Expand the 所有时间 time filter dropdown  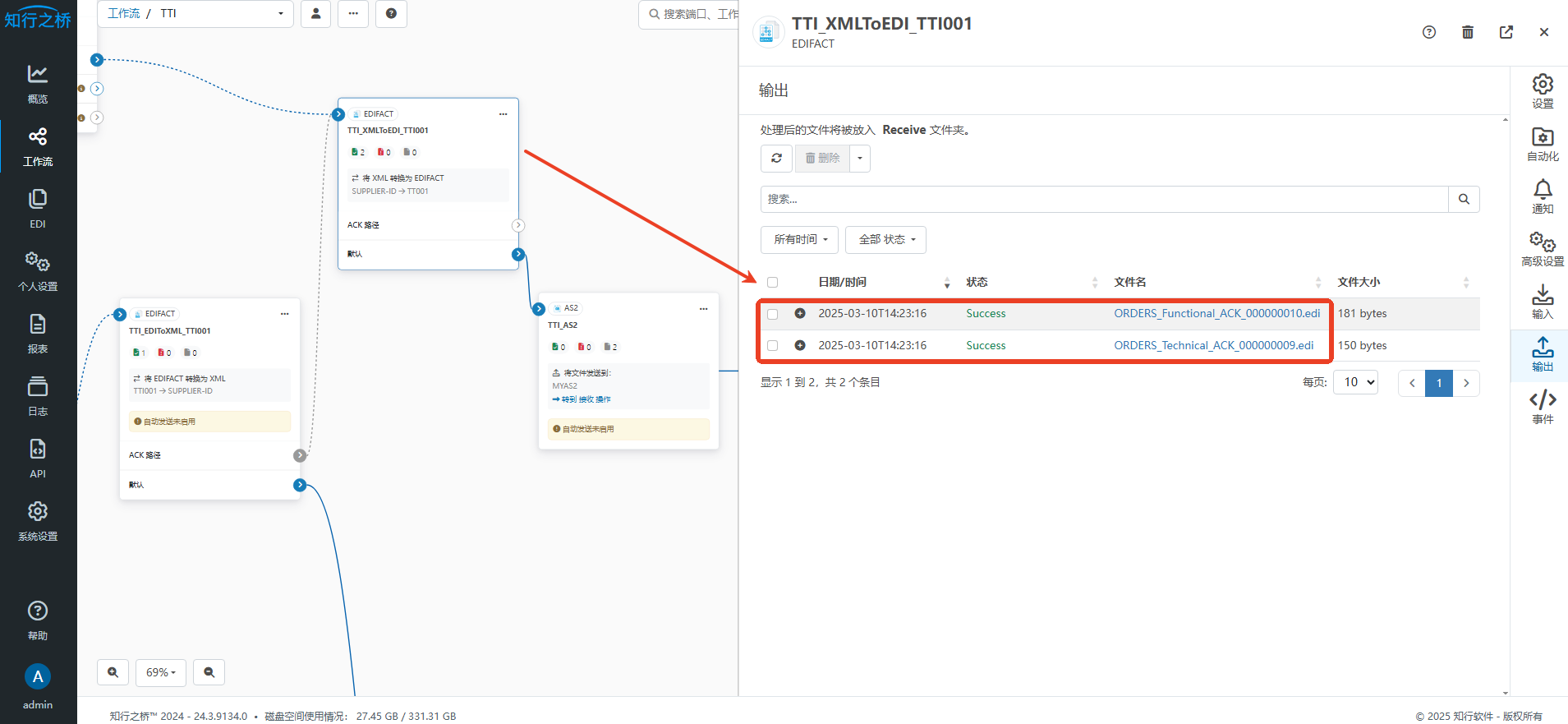pos(799,240)
